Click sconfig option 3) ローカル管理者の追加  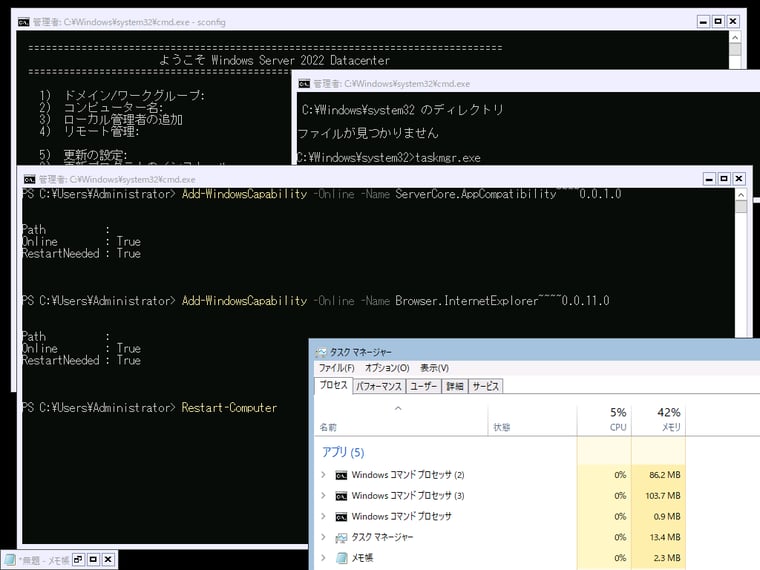(111, 119)
